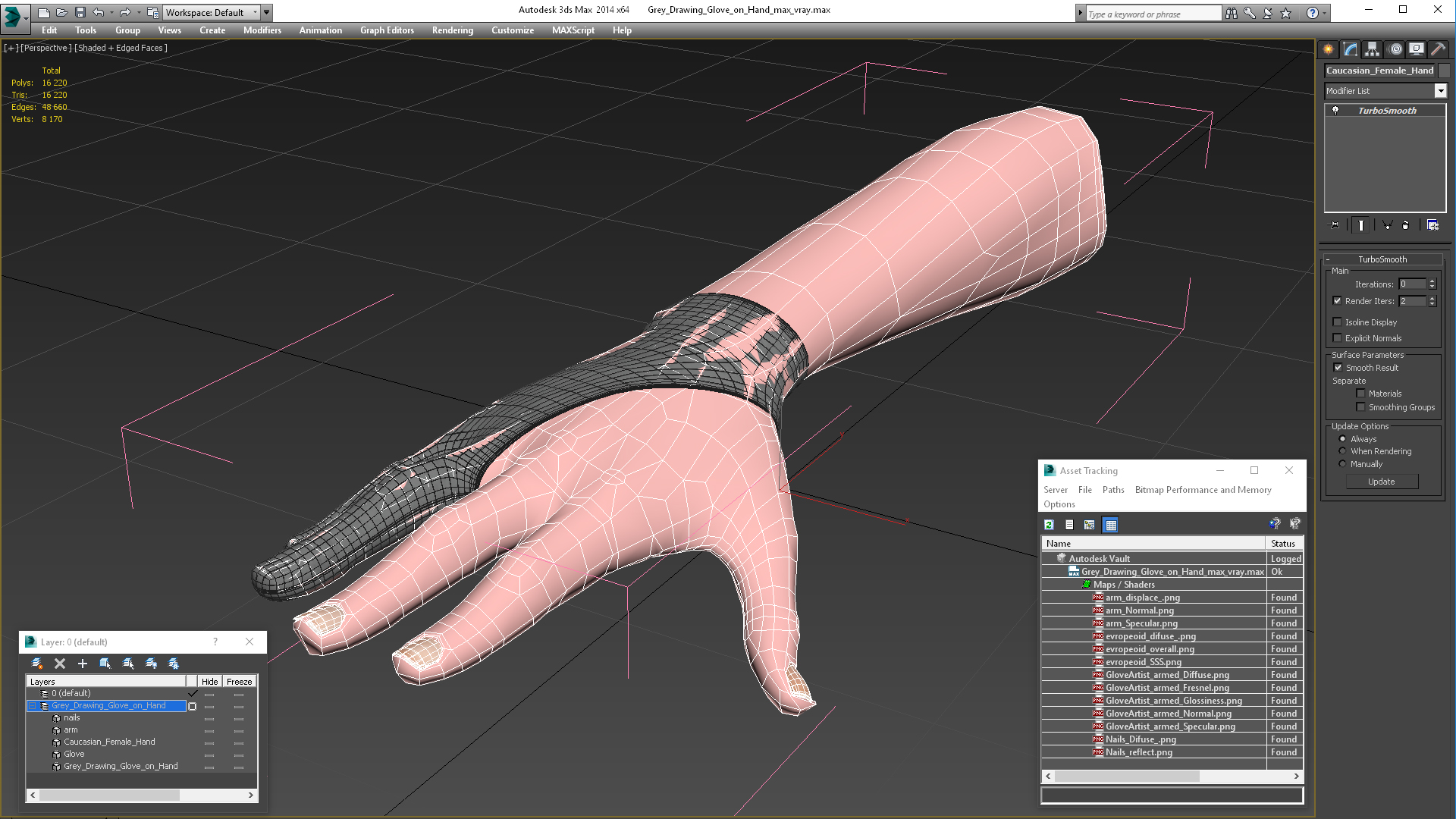Open the Graph Editors menu
This screenshot has width=1456, height=819.
(387, 30)
